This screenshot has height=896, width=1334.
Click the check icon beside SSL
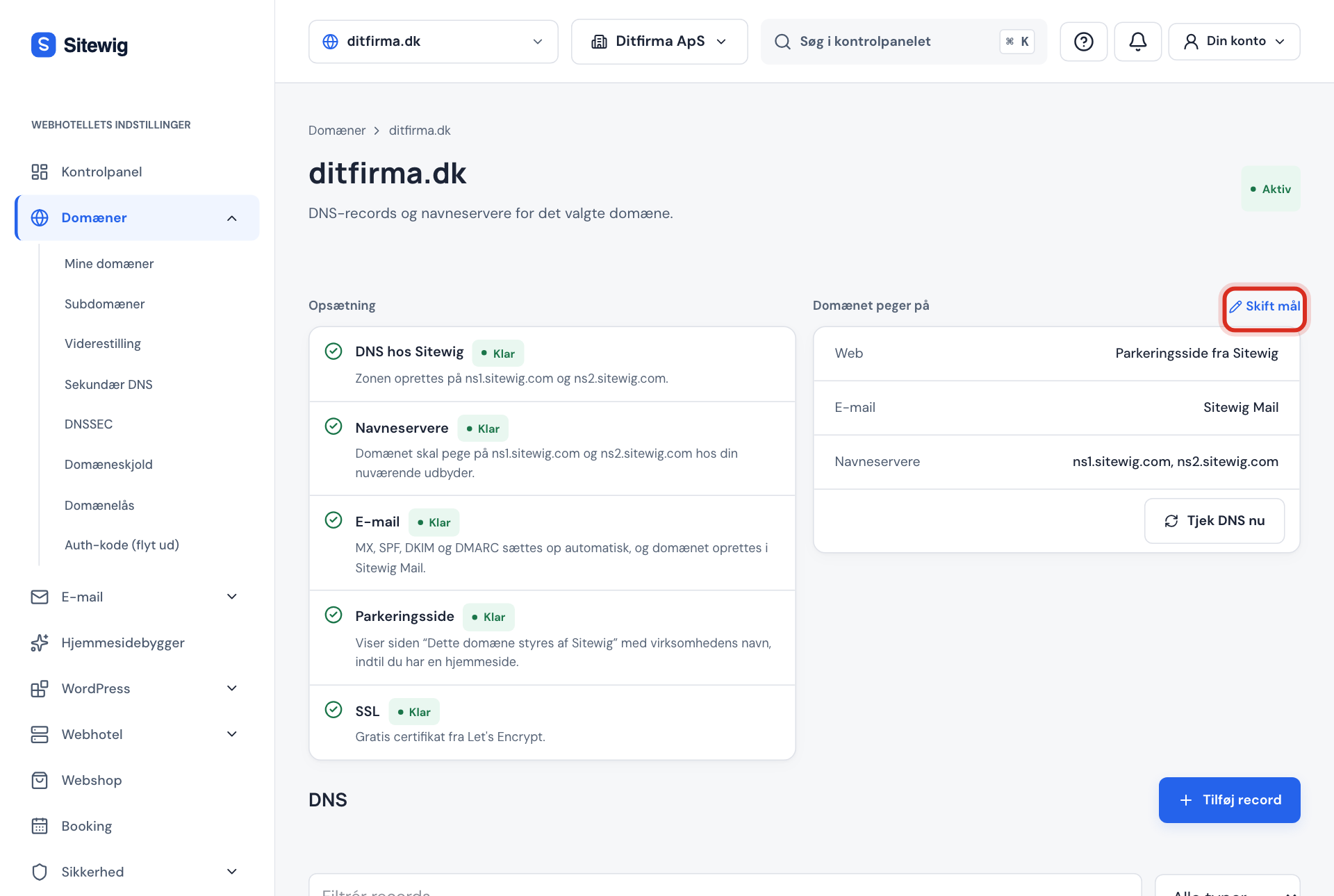pos(333,709)
